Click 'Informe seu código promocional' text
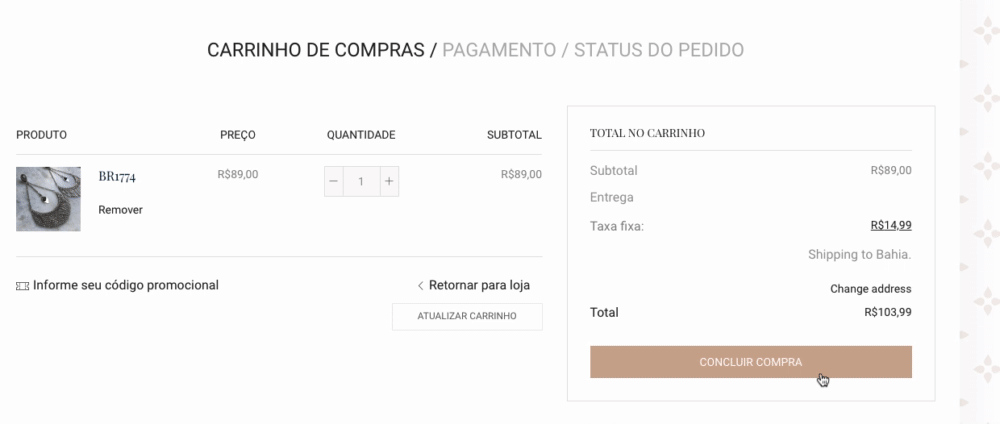 [x=126, y=285]
